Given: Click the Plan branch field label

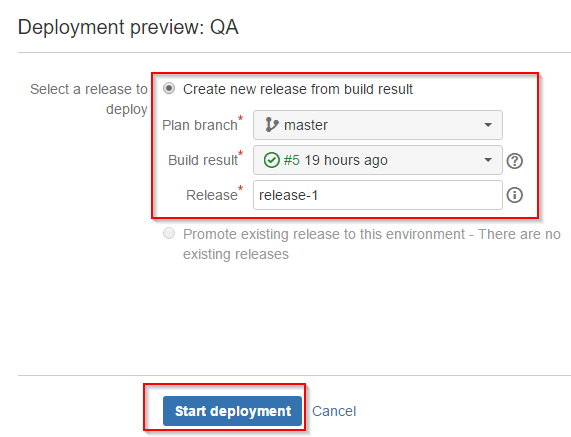Looking at the screenshot, I should [200, 125].
